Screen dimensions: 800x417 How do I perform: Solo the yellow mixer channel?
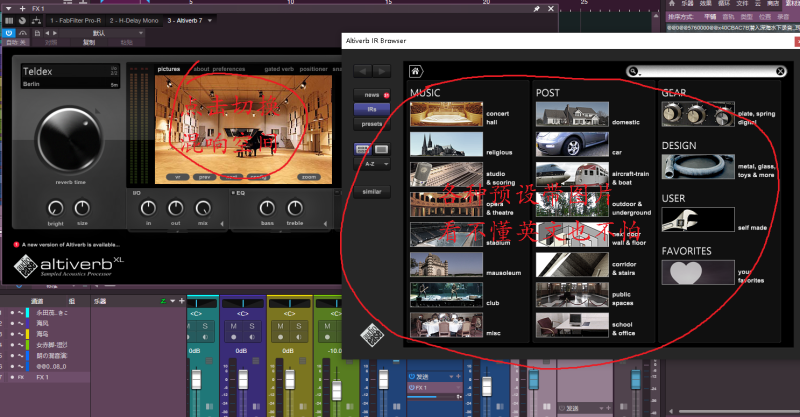coord(297,326)
